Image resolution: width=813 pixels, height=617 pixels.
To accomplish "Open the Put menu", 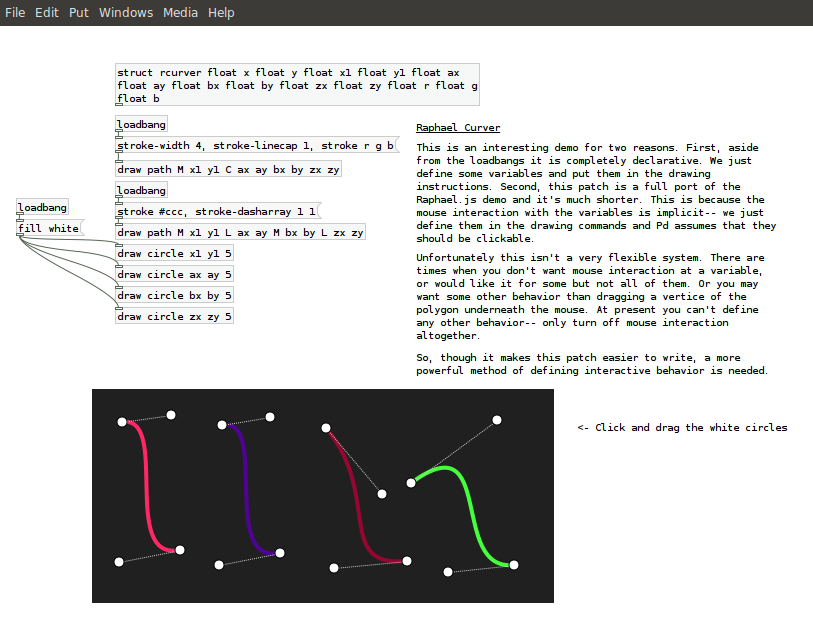I will coord(79,13).
